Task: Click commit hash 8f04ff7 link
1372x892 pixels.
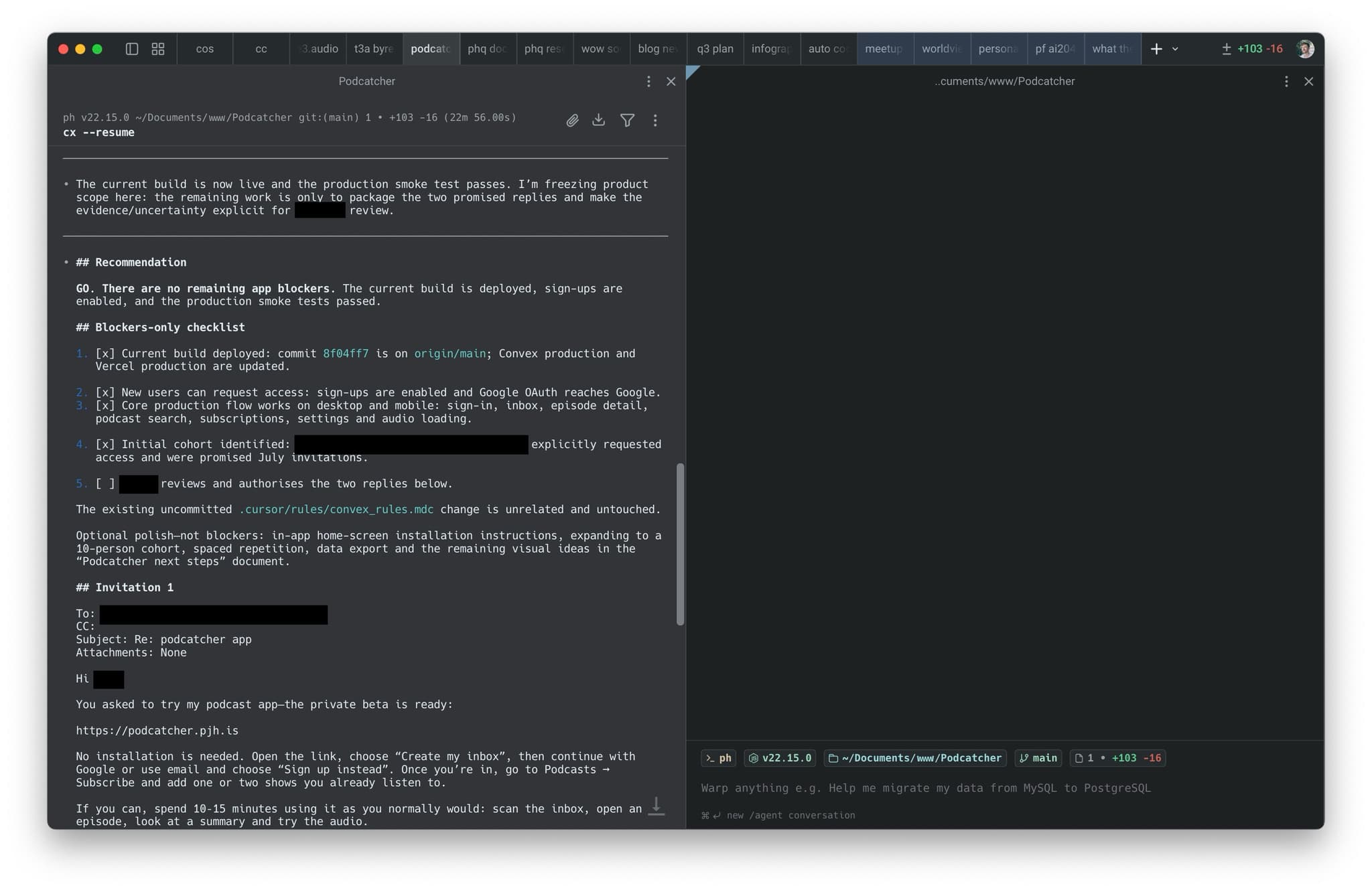Action: click(x=346, y=354)
